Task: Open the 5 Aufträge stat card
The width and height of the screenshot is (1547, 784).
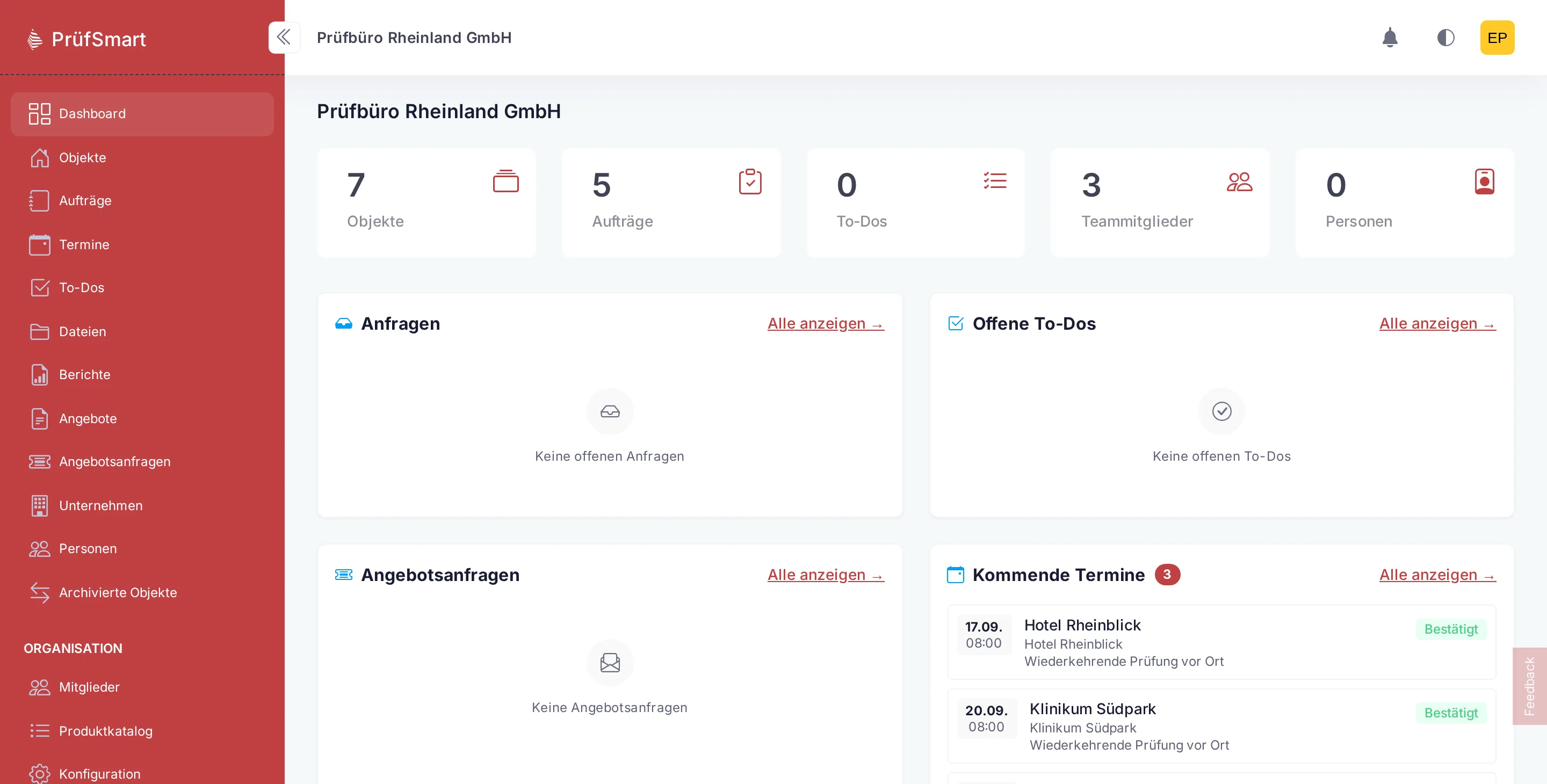Action: (x=671, y=202)
